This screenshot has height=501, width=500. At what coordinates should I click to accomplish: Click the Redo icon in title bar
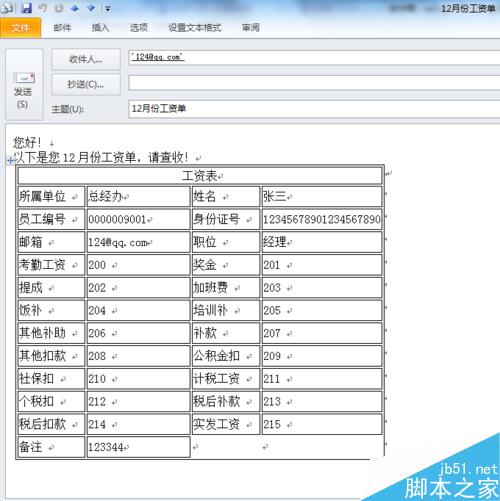tap(59, 8)
